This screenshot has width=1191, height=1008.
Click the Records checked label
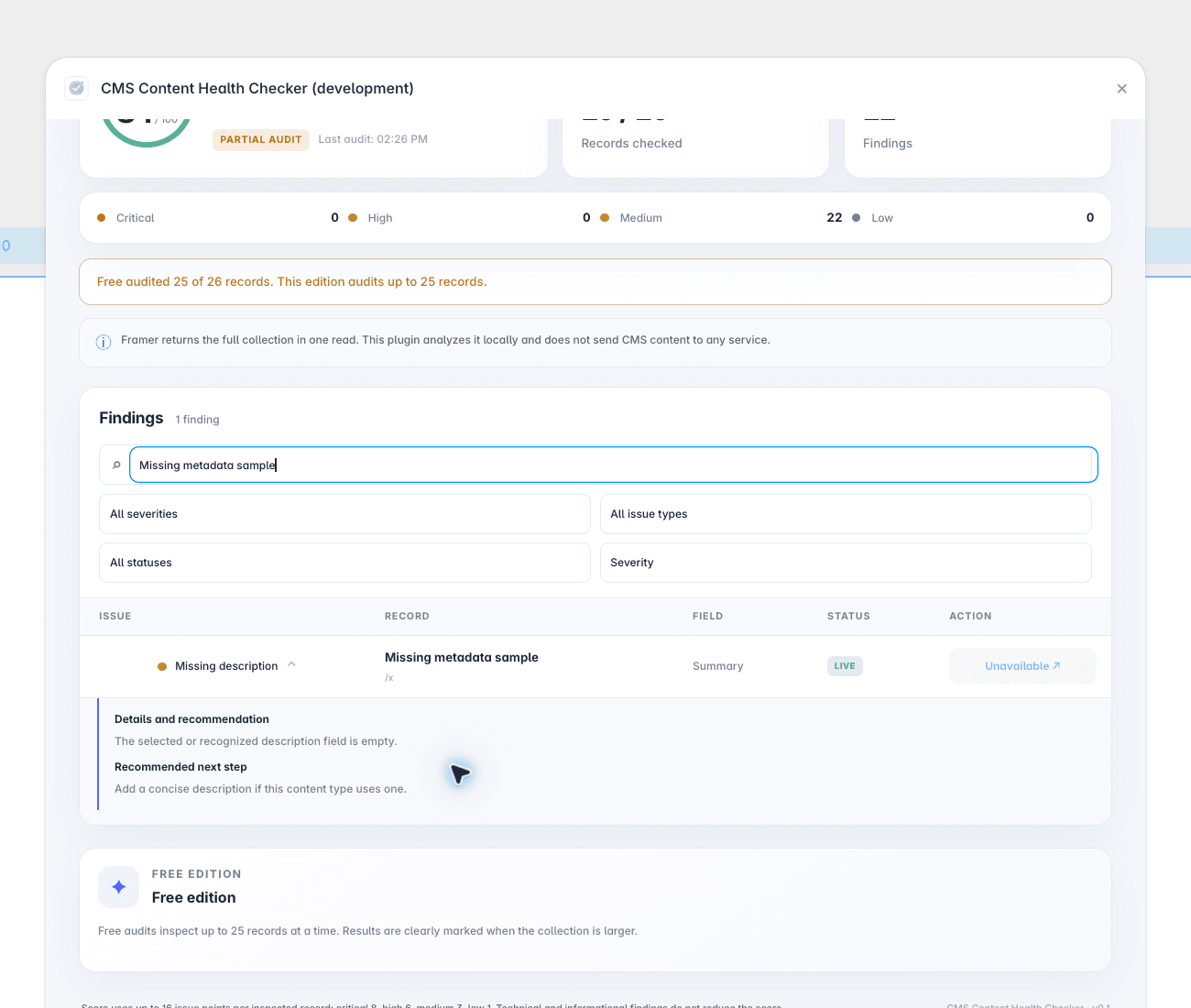631,143
